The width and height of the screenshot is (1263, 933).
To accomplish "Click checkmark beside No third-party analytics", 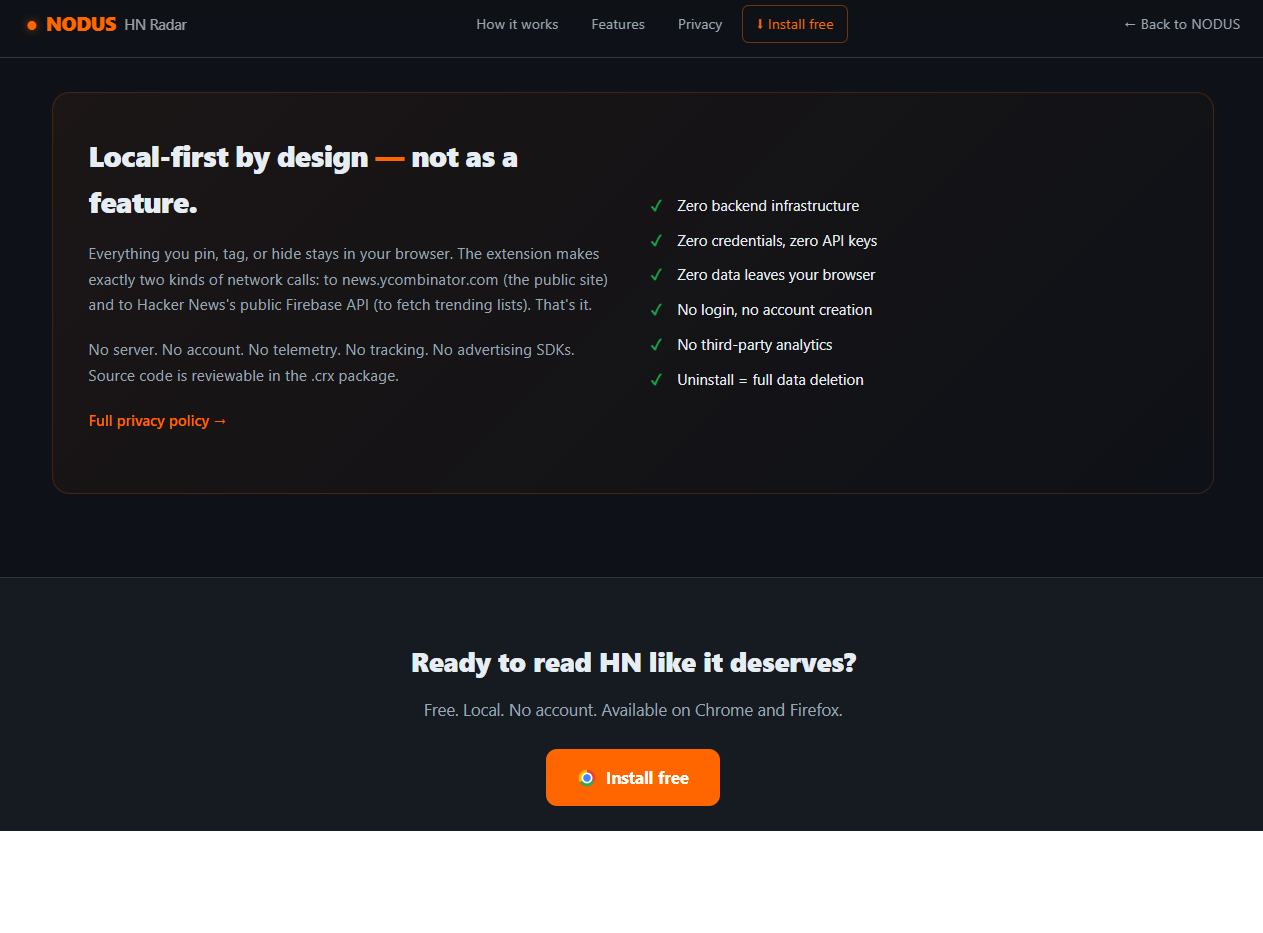I will tap(656, 345).
